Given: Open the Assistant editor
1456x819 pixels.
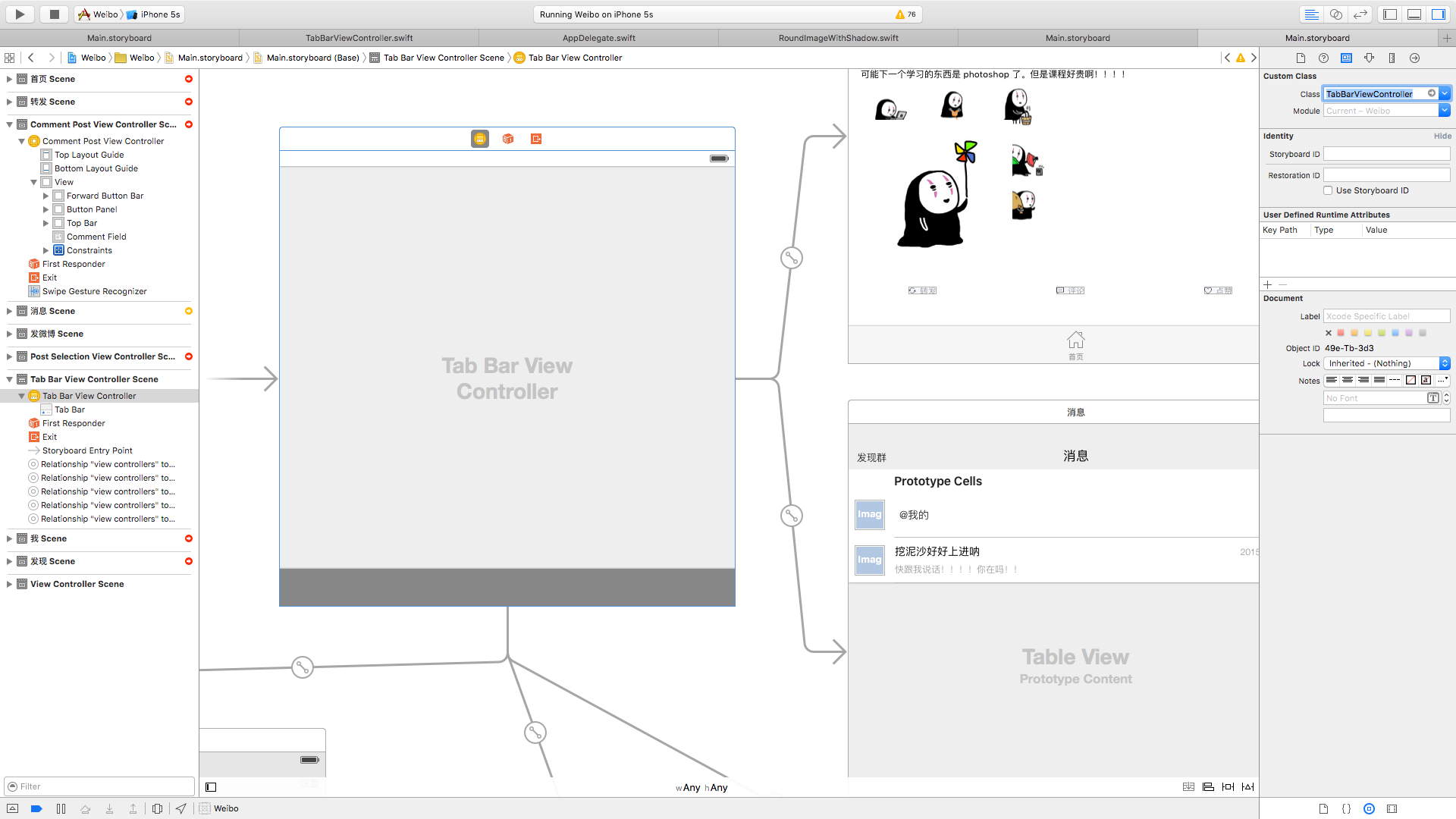Looking at the screenshot, I should click(1336, 14).
